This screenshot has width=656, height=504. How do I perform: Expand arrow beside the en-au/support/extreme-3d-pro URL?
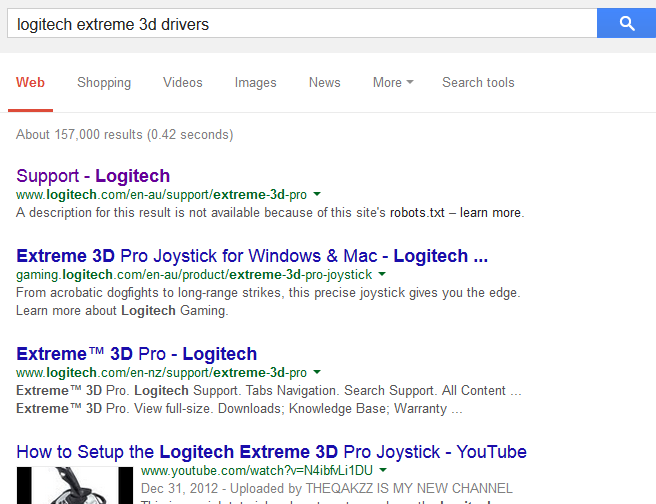(x=316, y=194)
